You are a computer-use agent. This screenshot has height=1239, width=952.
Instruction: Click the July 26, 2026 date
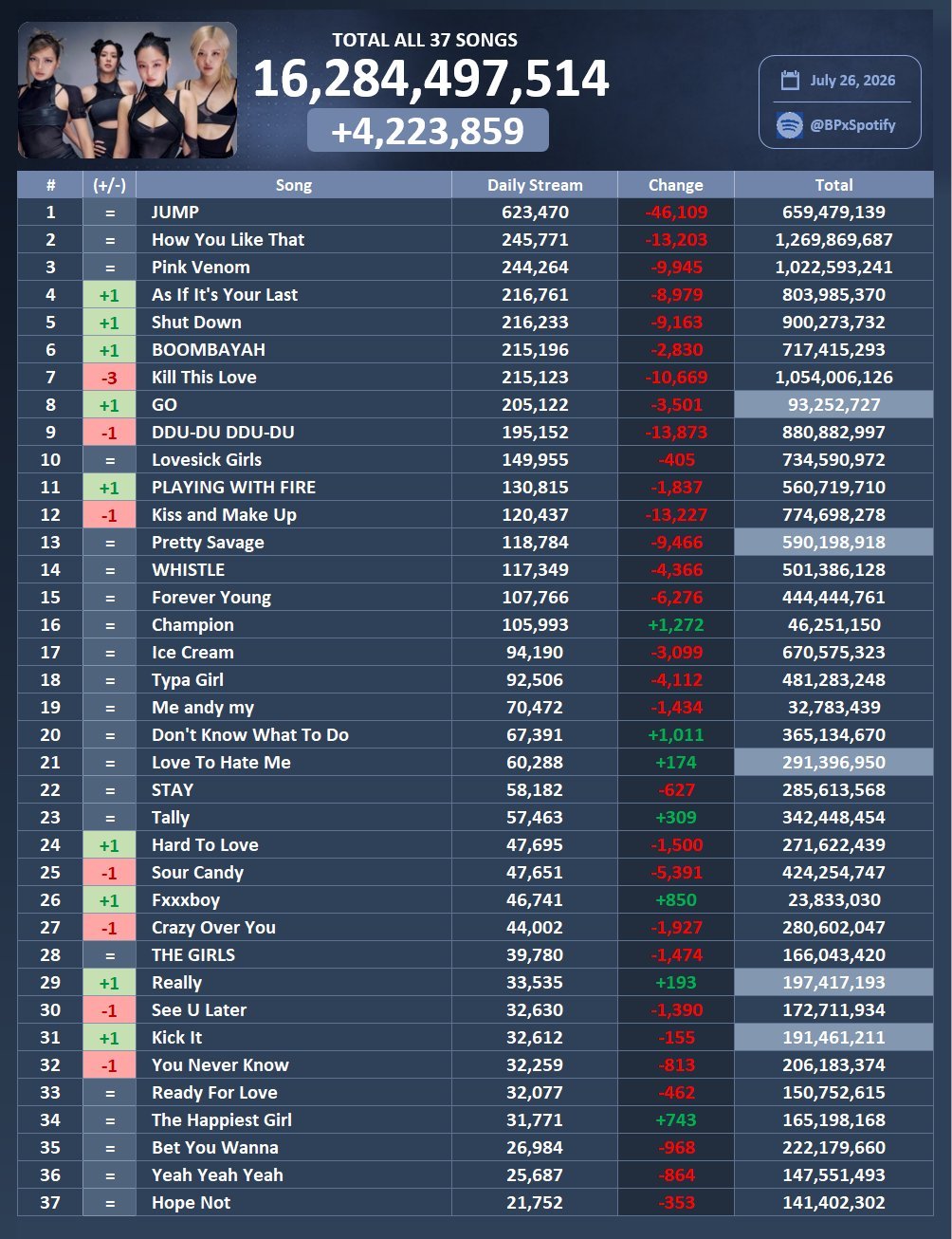(852, 81)
